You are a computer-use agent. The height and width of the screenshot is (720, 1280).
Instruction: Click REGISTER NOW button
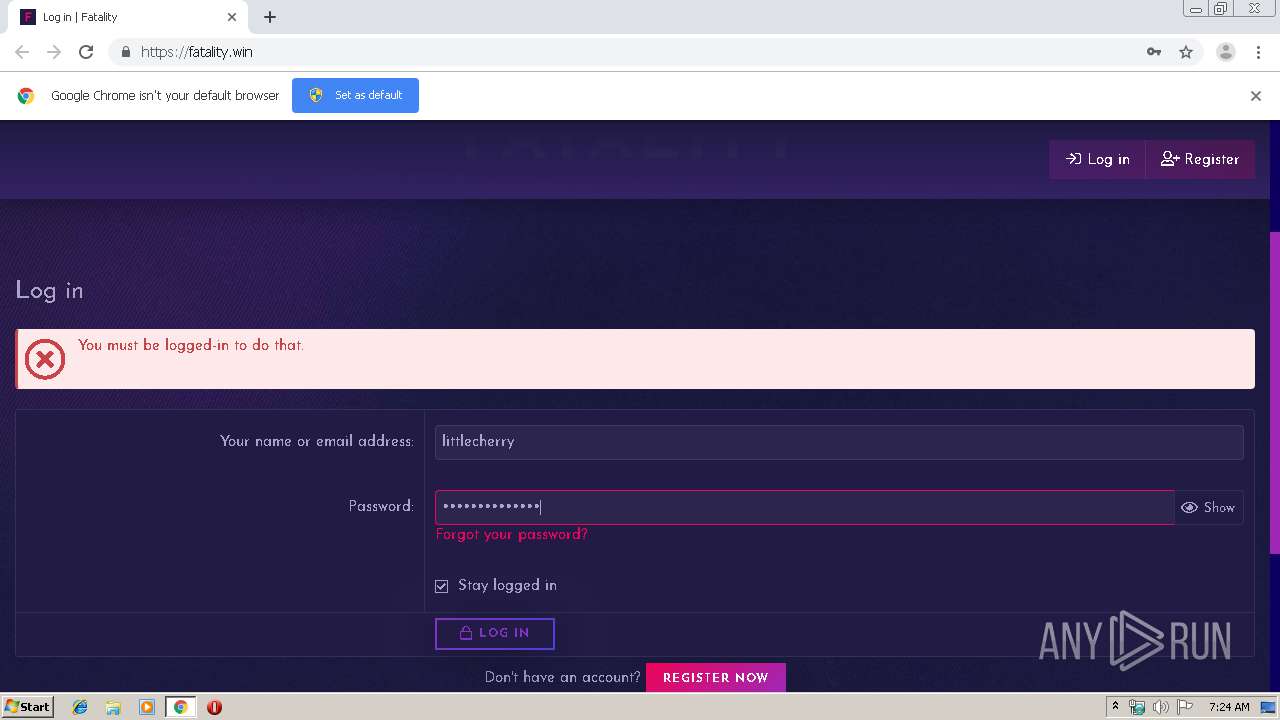(x=716, y=677)
